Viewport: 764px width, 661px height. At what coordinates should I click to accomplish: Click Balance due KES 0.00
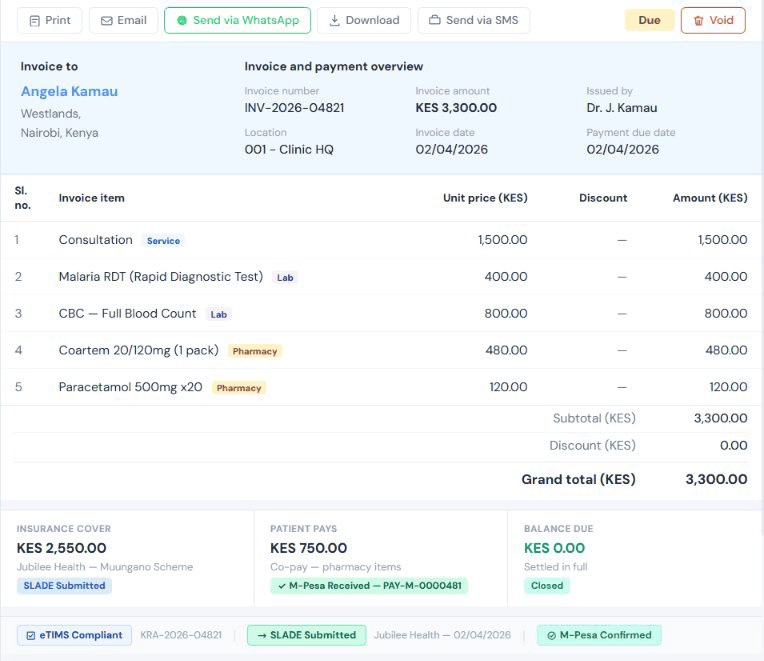tap(554, 548)
